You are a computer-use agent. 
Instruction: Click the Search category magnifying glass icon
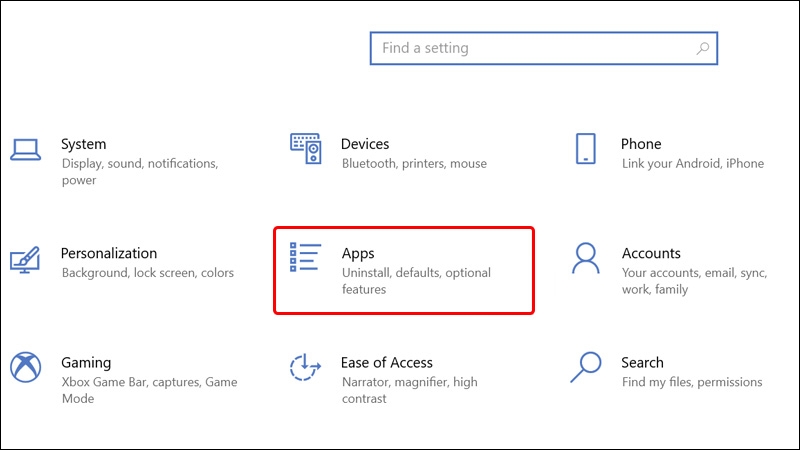[x=586, y=367]
